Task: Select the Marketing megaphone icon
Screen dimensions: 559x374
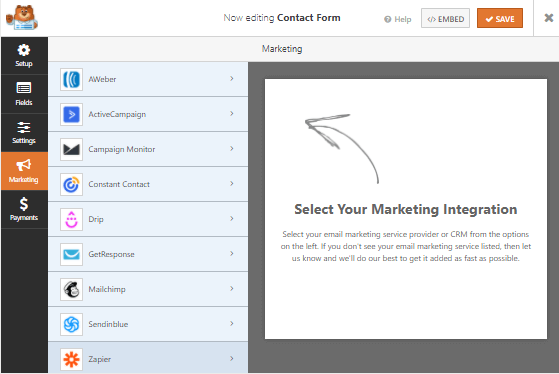Action: coord(24,165)
